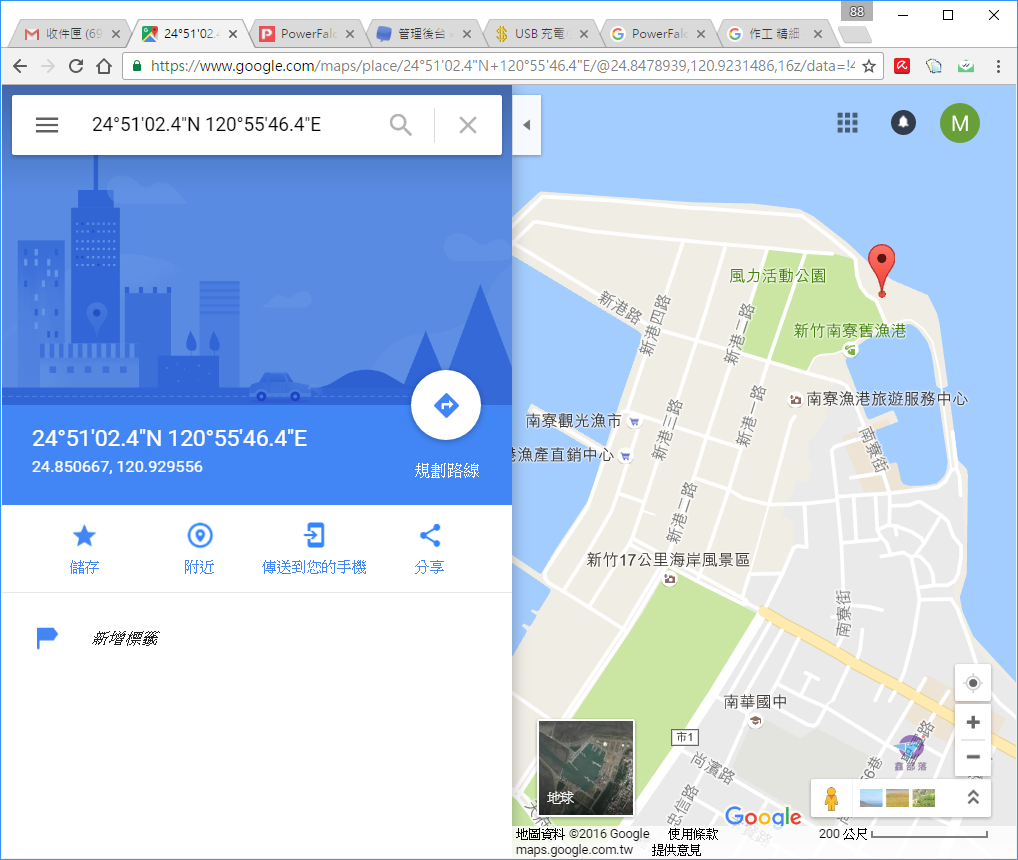The height and width of the screenshot is (860, 1018).
Task: Open the M account avatar
Action: [960, 123]
